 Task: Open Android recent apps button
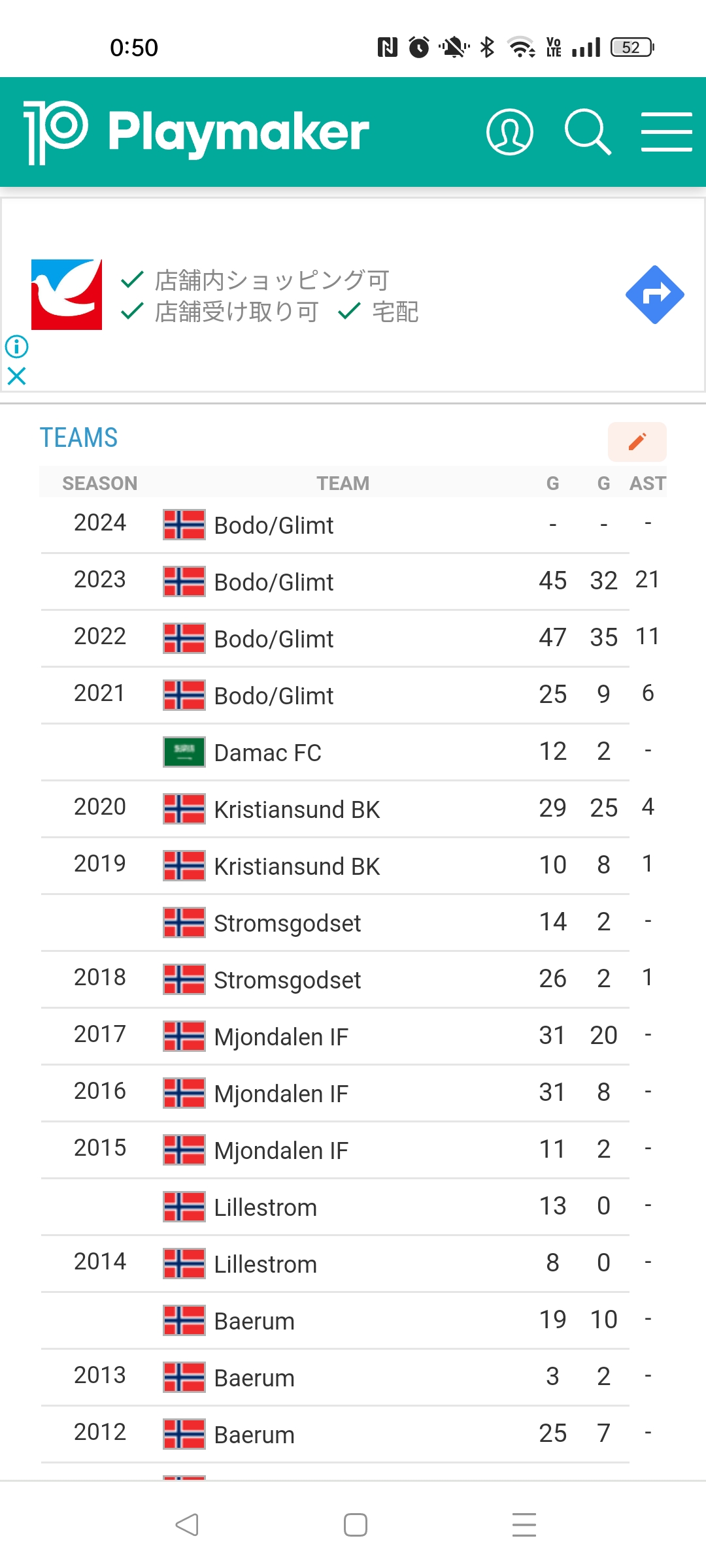click(x=524, y=1525)
